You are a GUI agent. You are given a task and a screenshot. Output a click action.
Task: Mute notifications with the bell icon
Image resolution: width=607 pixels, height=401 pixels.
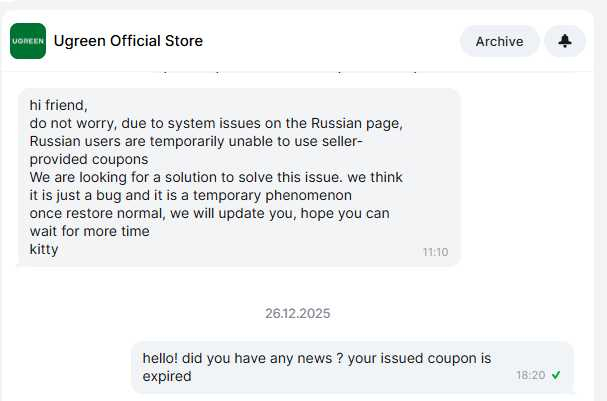[x=565, y=41]
